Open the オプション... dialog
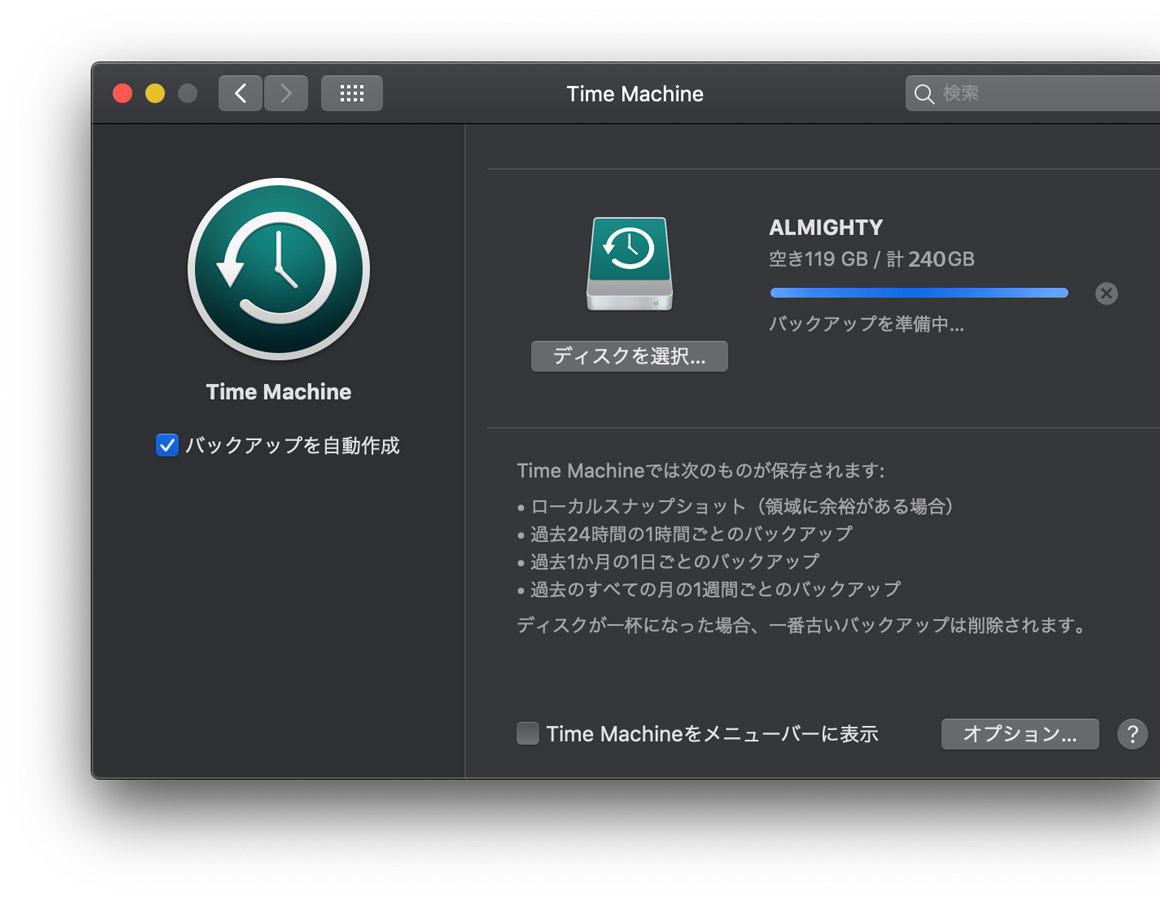Screen dimensions: 1160x899 1019,734
